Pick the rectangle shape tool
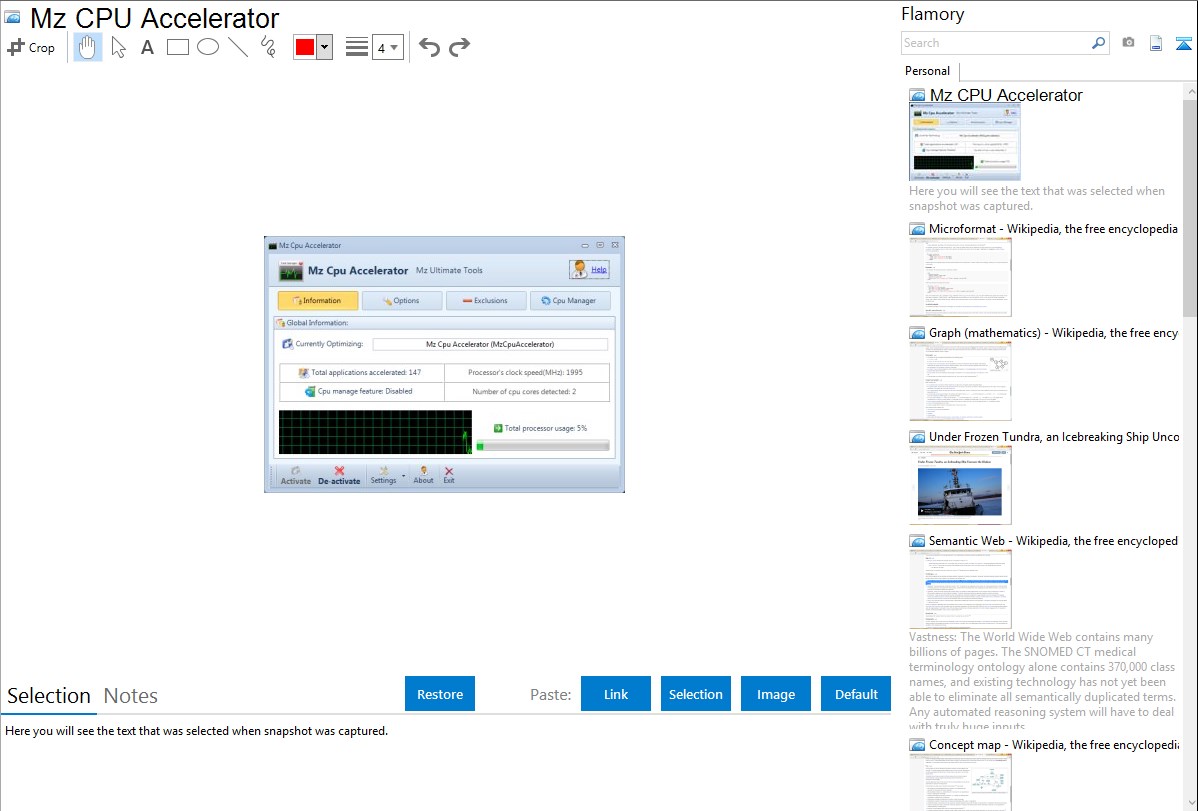This screenshot has height=811, width=1198. pyautogui.click(x=177, y=47)
